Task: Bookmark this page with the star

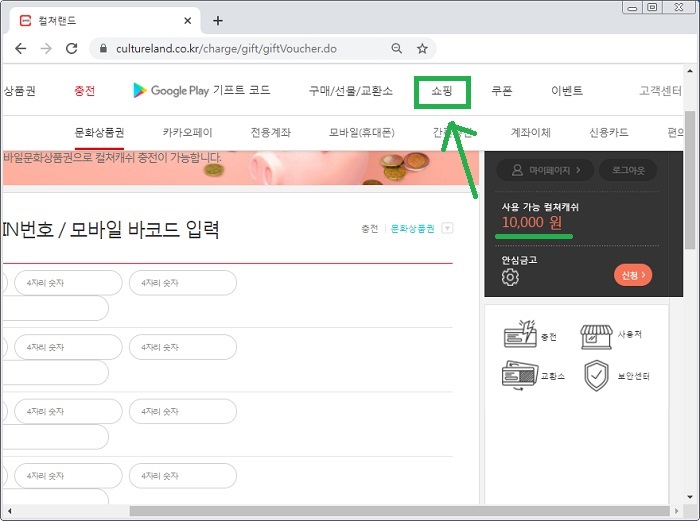Action: [422, 48]
